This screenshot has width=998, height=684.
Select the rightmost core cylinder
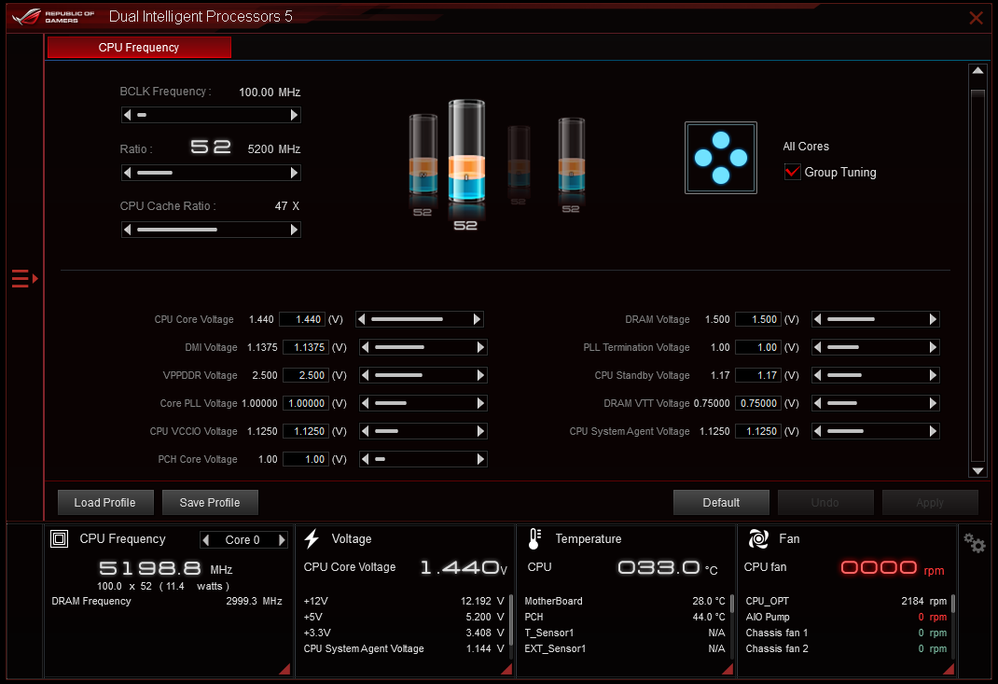pyautogui.click(x=571, y=155)
